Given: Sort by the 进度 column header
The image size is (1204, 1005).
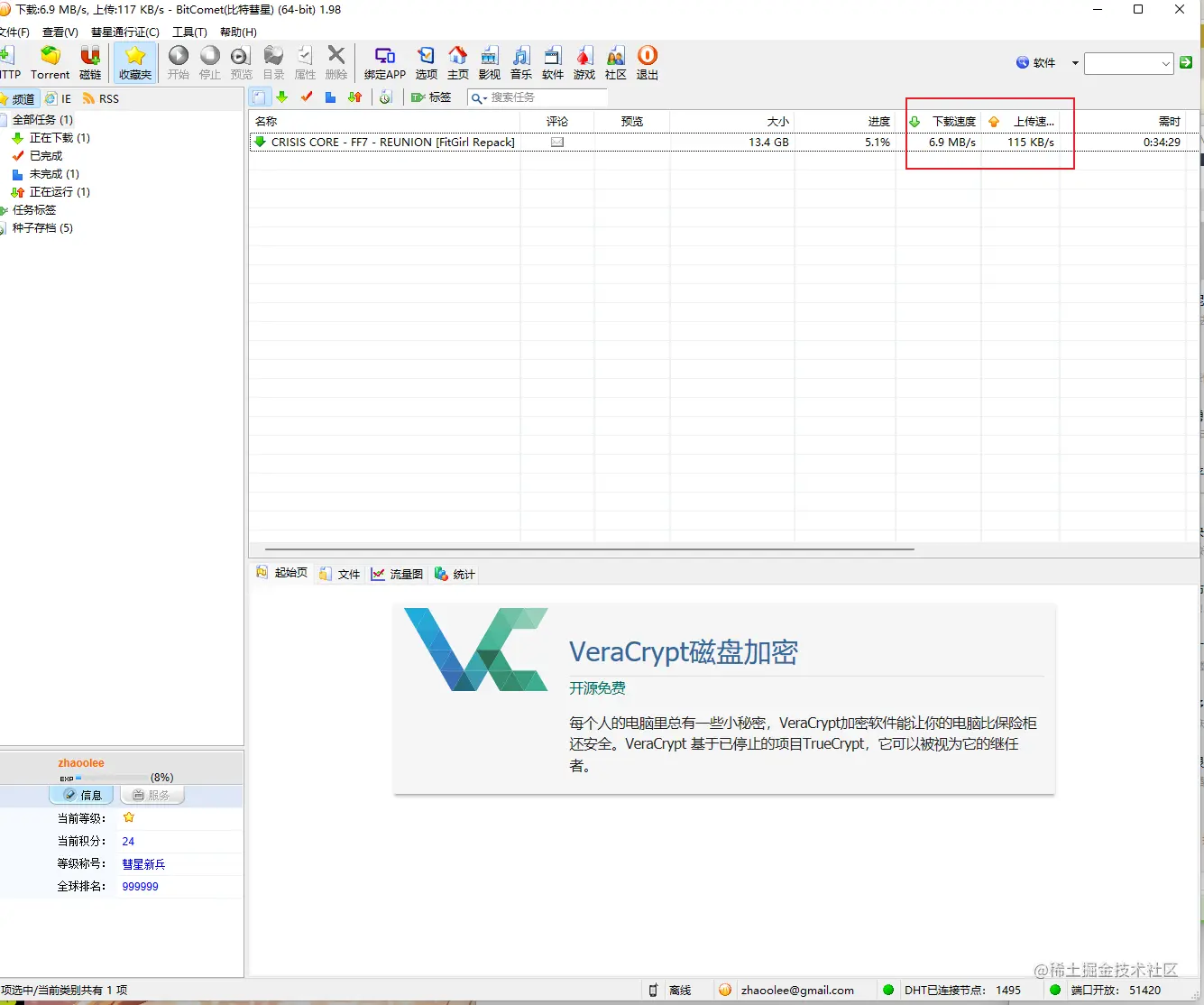Looking at the screenshot, I should coord(845,121).
